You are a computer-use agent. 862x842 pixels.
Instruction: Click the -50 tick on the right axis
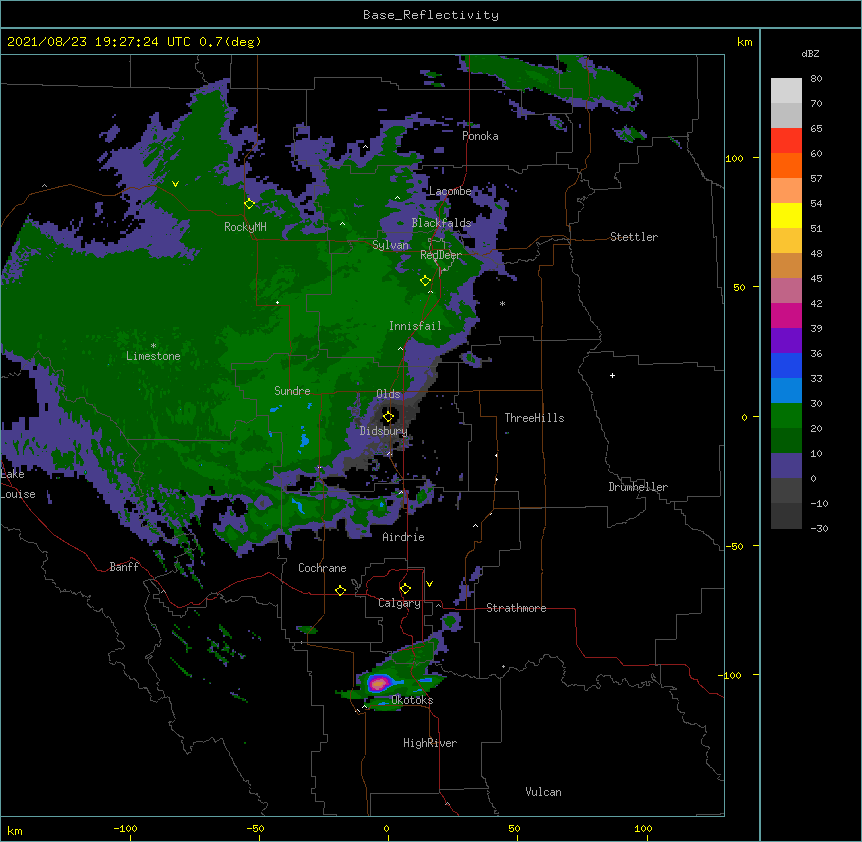[734, 546]
